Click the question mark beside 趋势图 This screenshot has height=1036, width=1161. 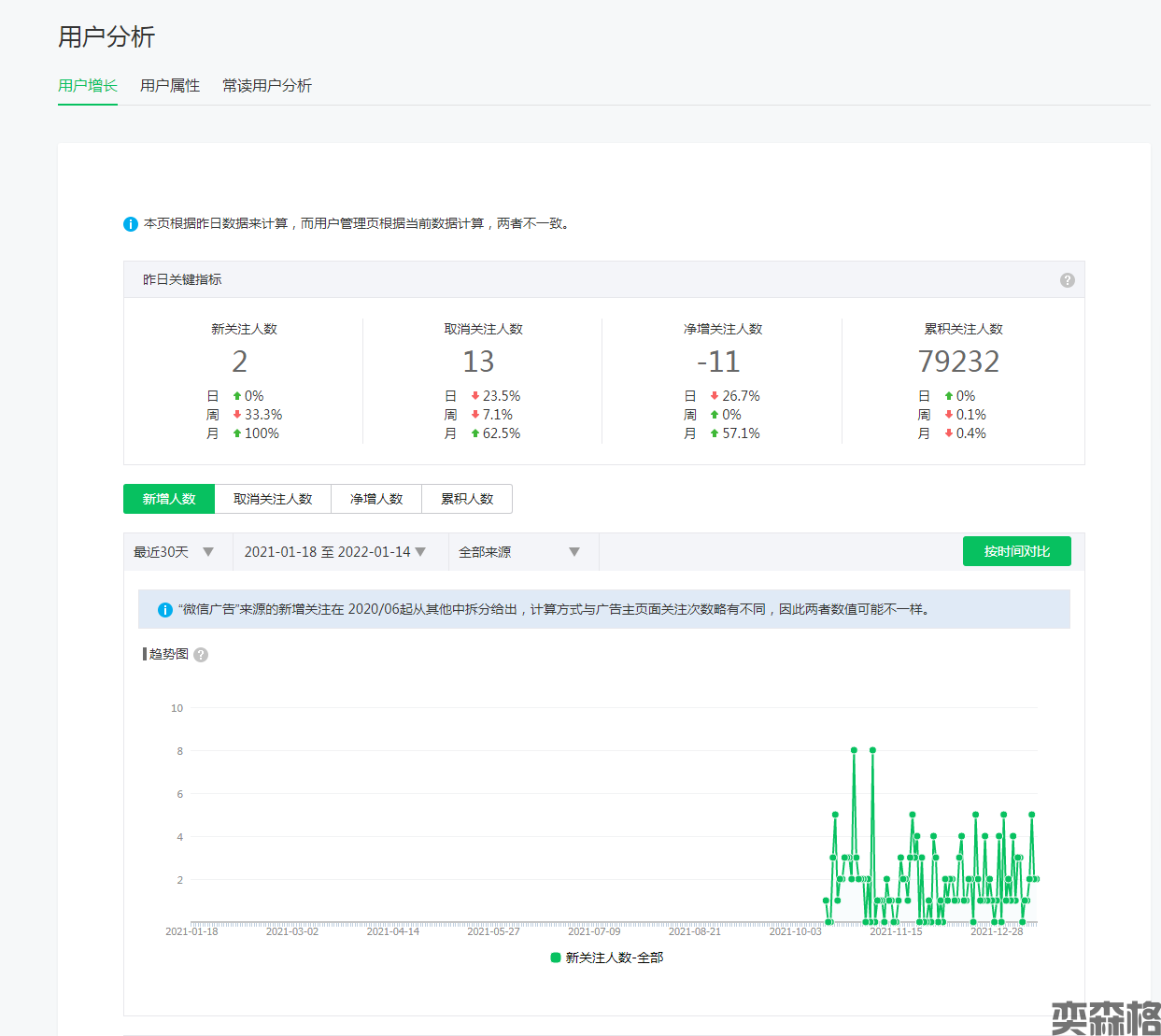point(201,655)
